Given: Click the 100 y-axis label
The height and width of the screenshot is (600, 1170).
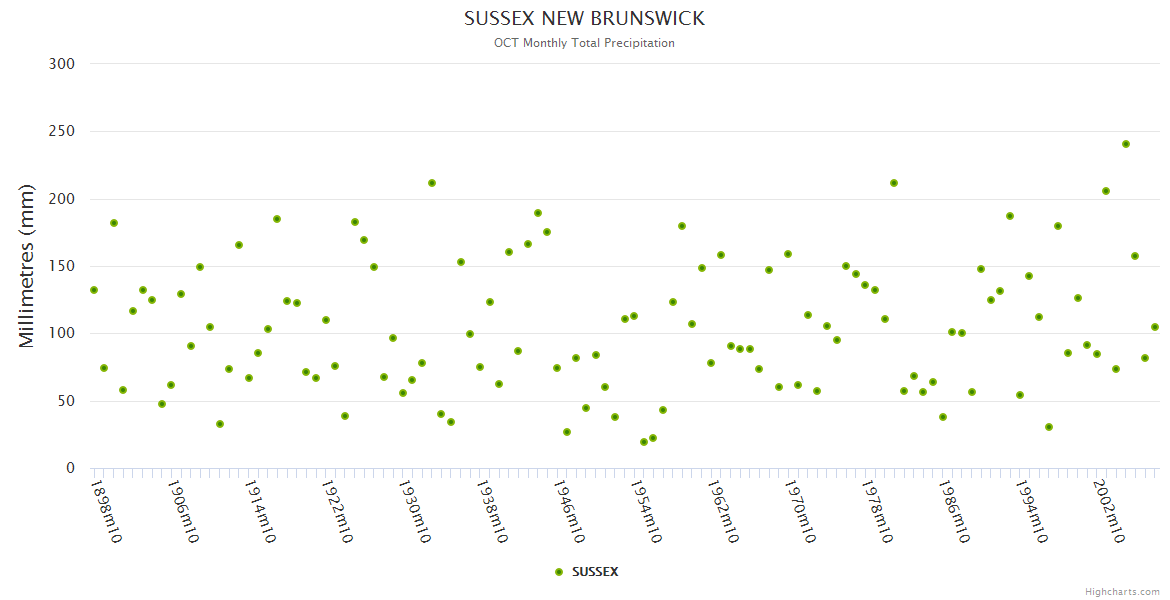Looking at the screenshot, I should [x=62, y=334].
